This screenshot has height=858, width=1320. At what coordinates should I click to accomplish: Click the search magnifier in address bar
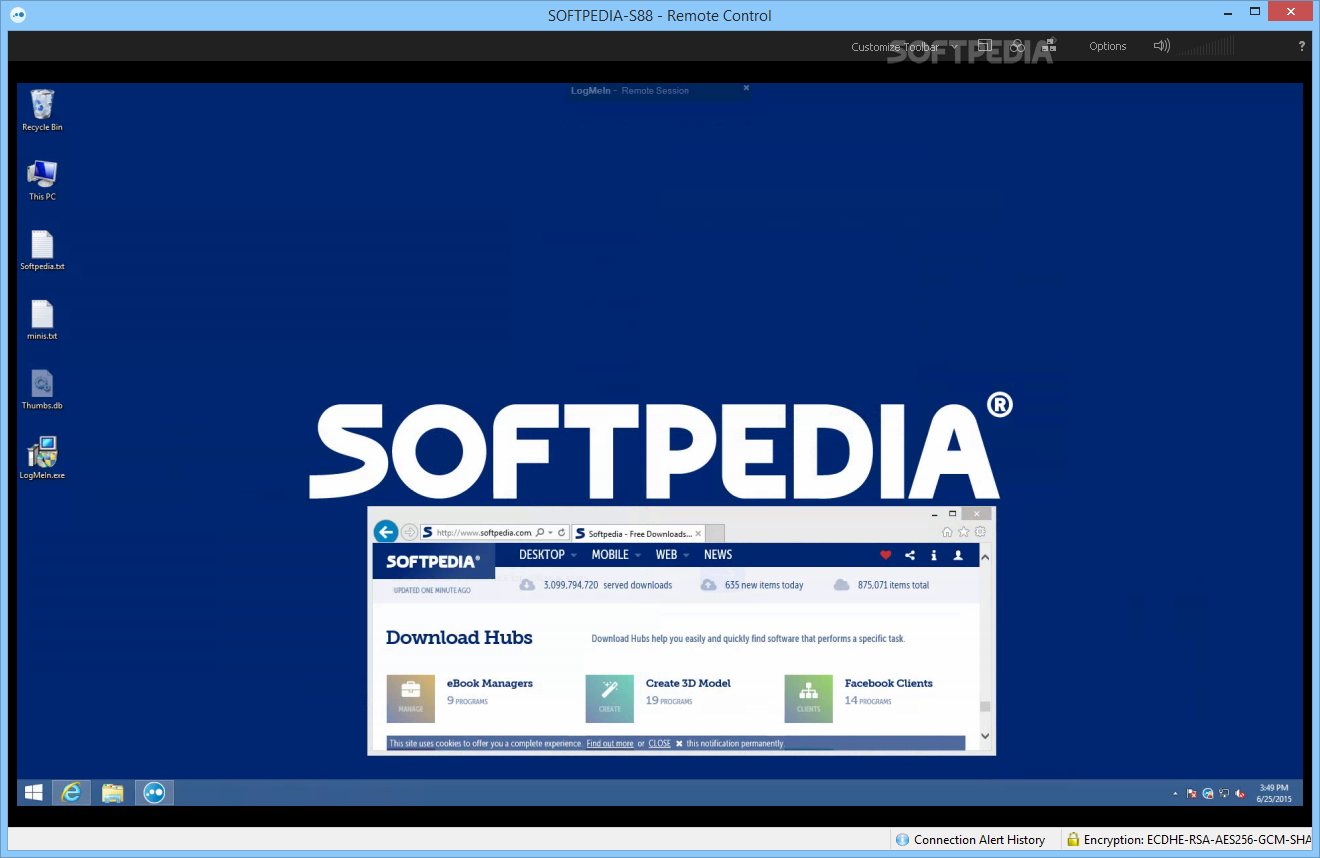coord(540,533)
